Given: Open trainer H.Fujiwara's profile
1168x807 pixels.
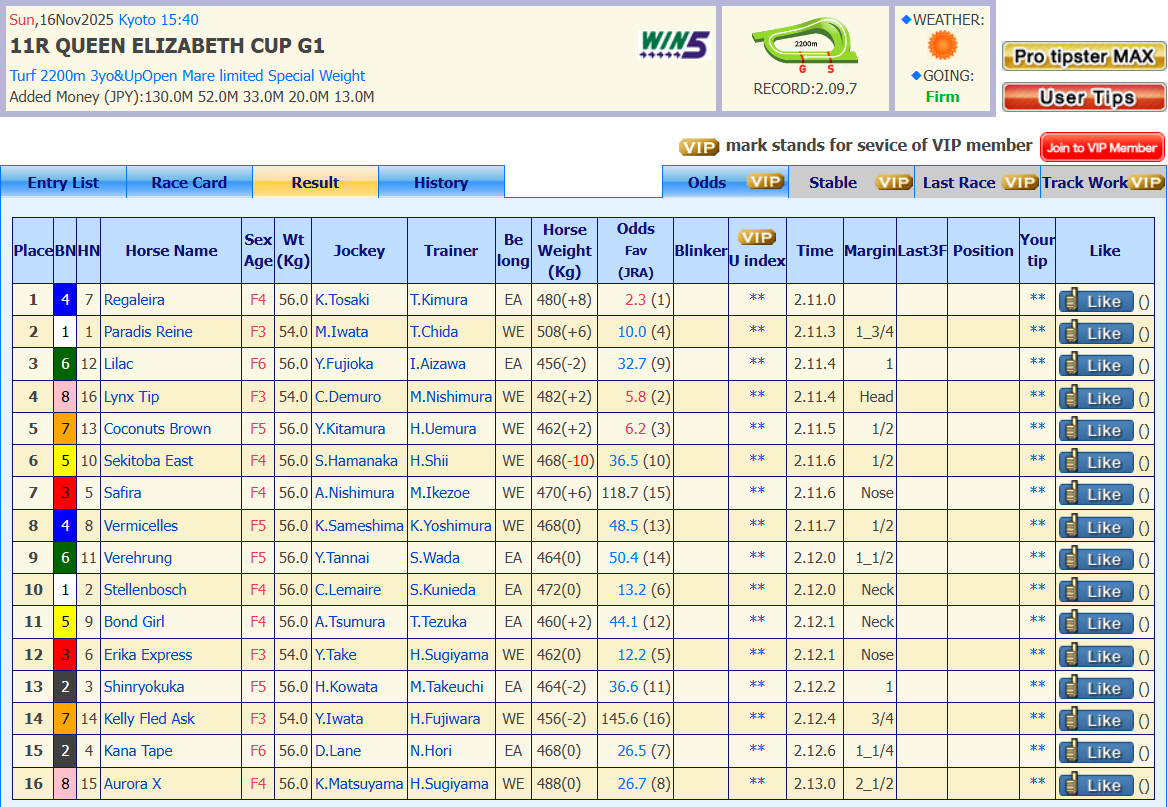Looking at the screenshot, I should (x=445, y=718).
